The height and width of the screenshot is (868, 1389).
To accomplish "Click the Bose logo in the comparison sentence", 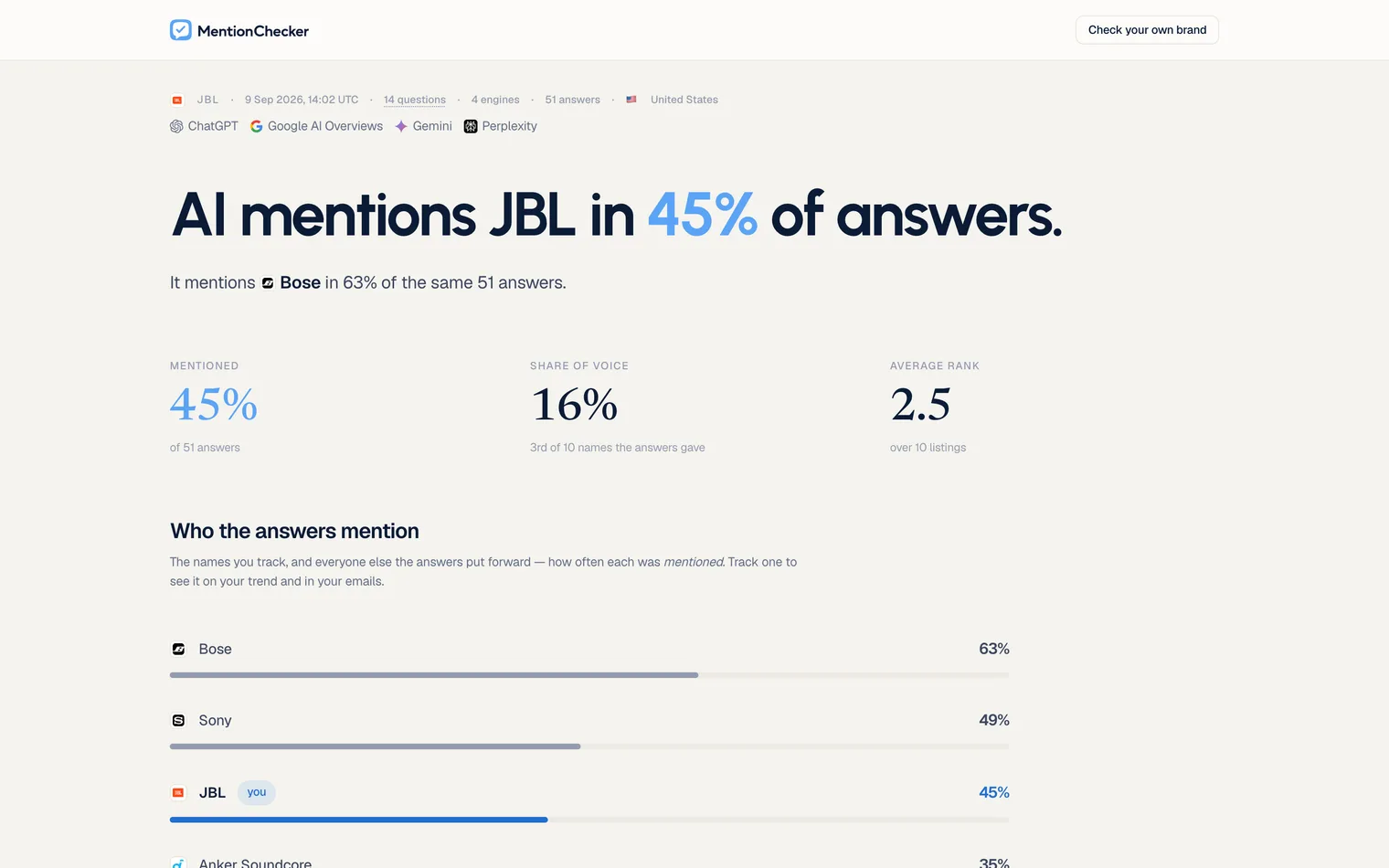I will (268, 283).
